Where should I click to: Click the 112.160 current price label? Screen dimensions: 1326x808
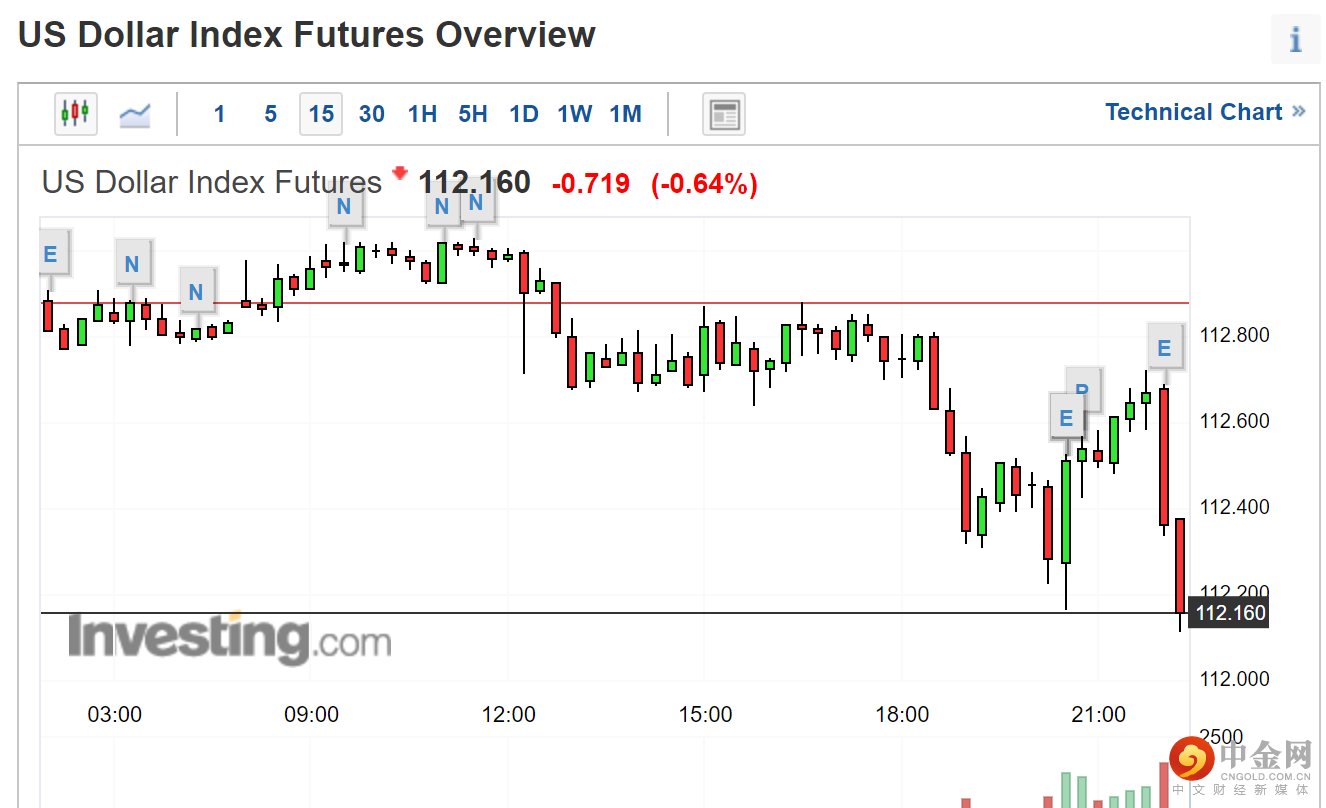(x=1230, y=613)
